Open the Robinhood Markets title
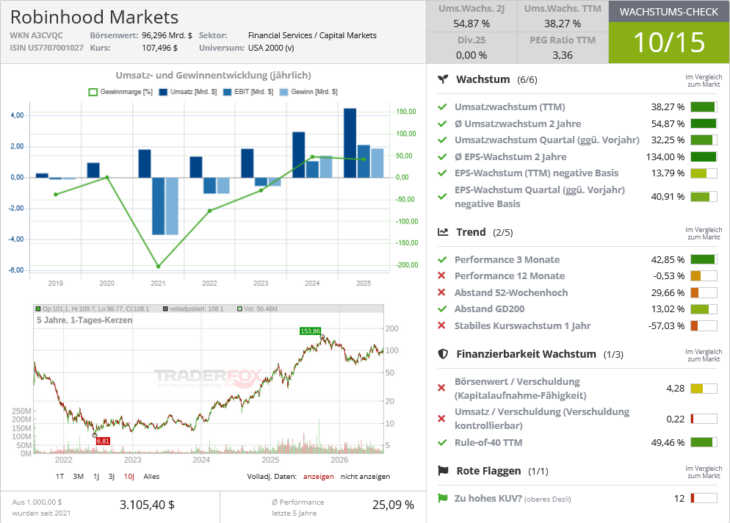This screenshot has height=523, width=730. [95, 17]
